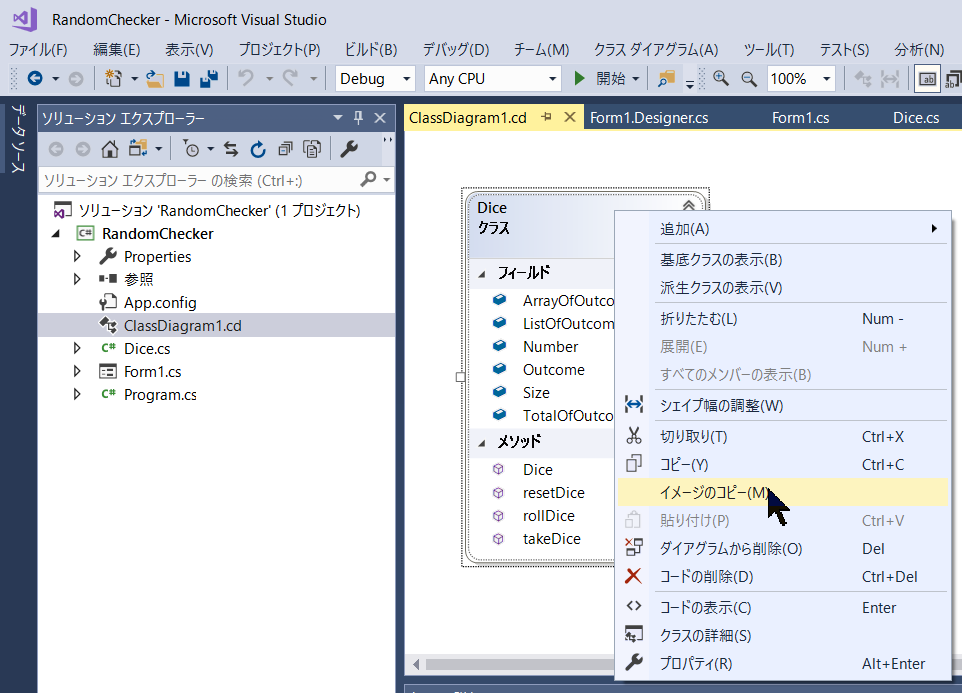Image resolution: width=962 pixels, height=693 pixels.
Task: Click the Zoom In magnifier icon
Action: (x=722, y=78)
